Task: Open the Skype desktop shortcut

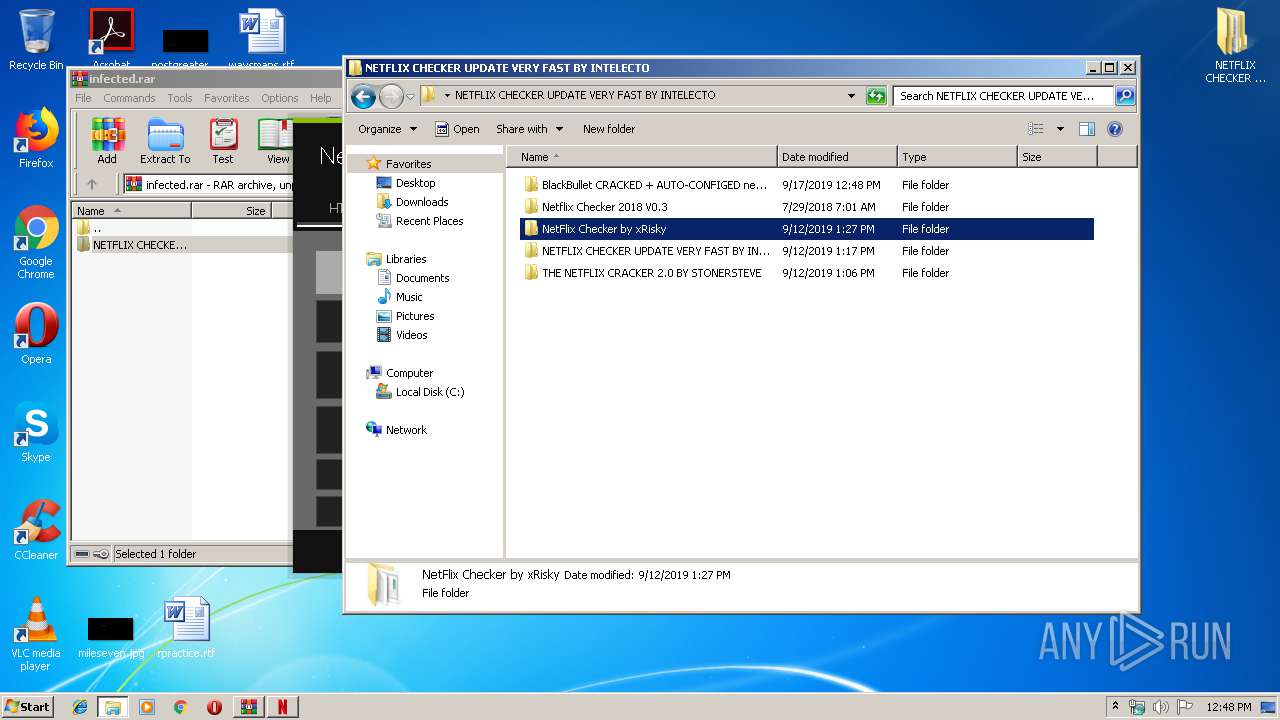Action: pos(36,432)
